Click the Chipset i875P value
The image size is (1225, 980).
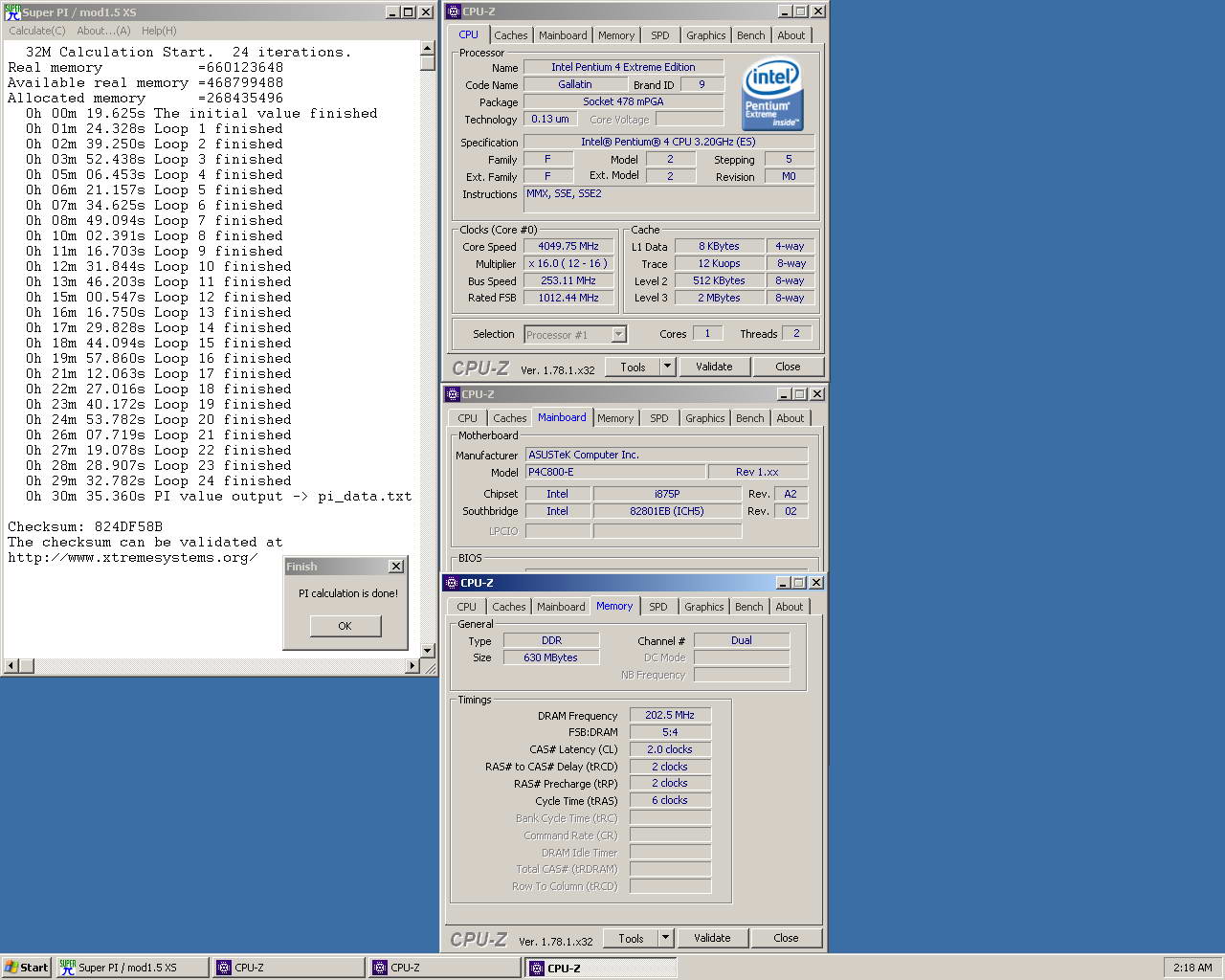[667, 494]
